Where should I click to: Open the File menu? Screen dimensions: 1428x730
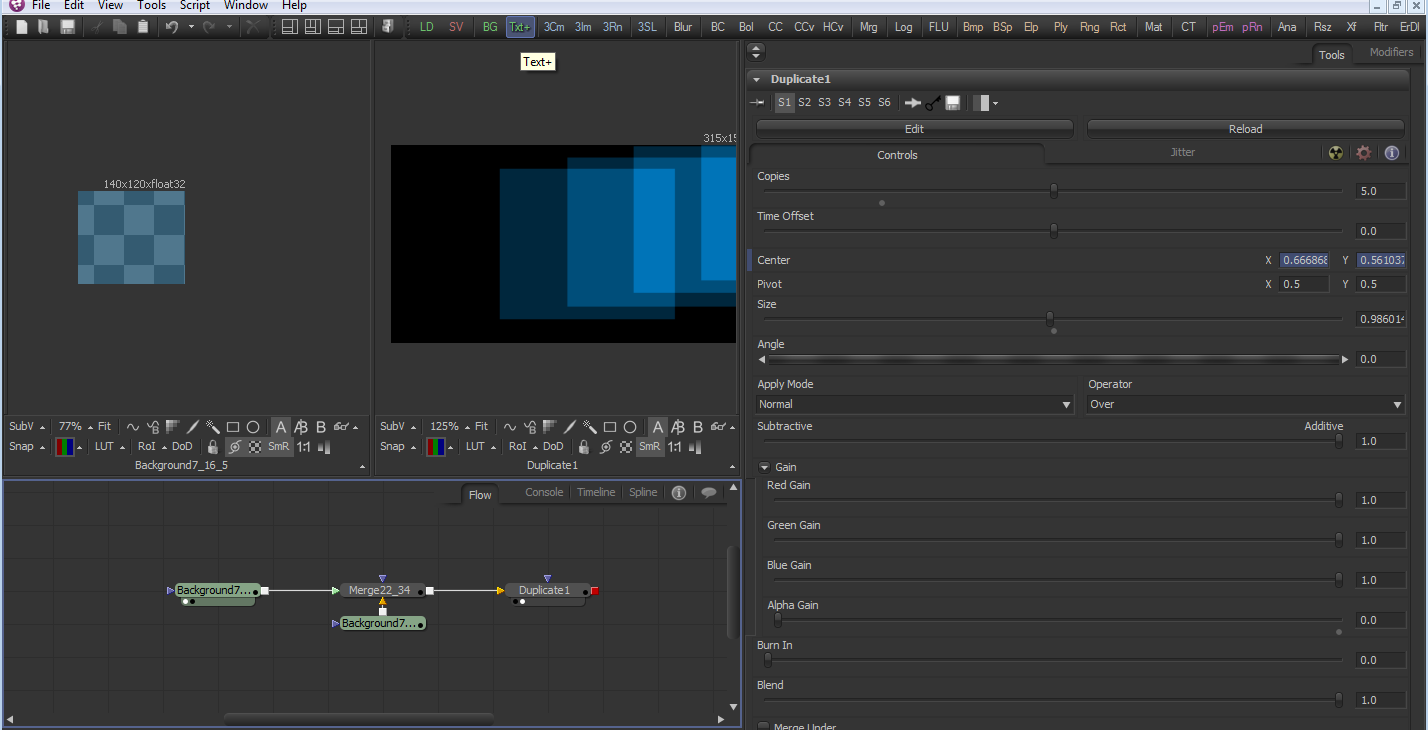(41, 5)
